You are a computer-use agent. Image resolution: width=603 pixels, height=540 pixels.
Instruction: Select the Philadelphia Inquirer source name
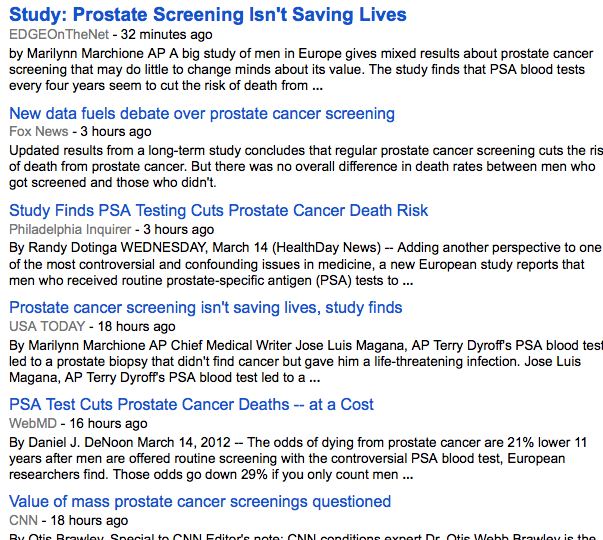pos(71,228)
